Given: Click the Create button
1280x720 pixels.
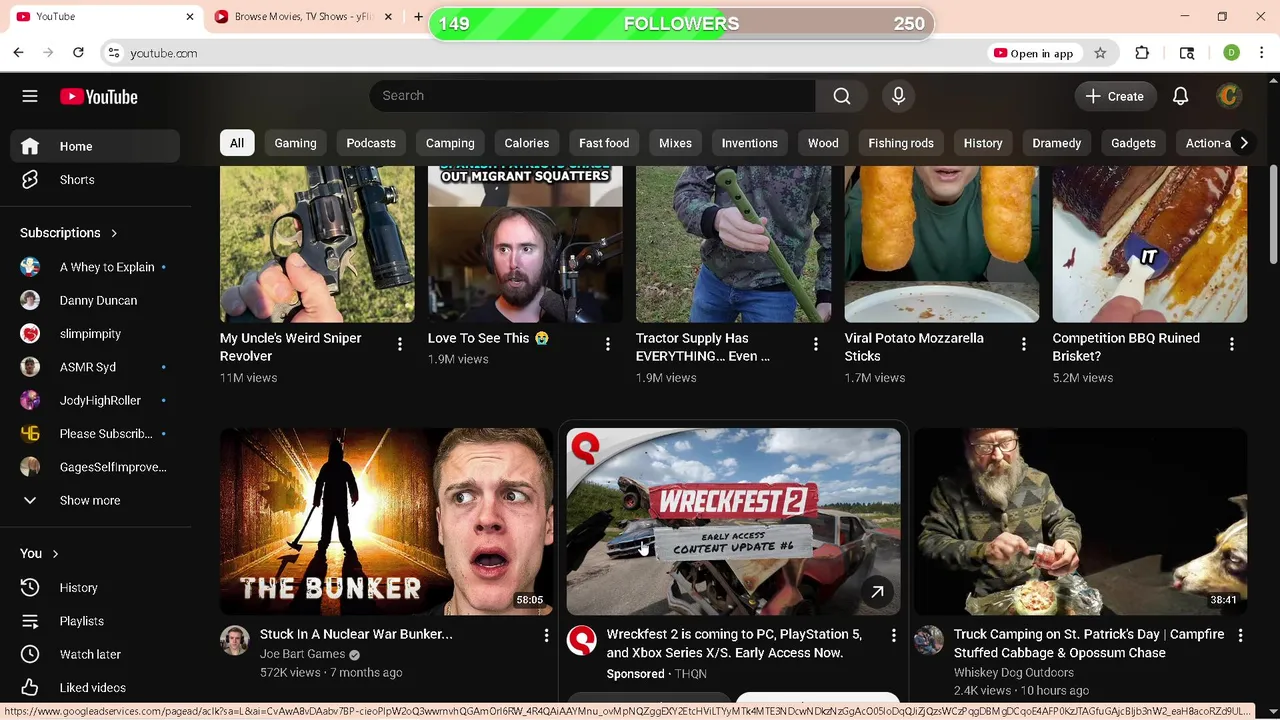Looking at the screenshot, I should pos(1114,96).
